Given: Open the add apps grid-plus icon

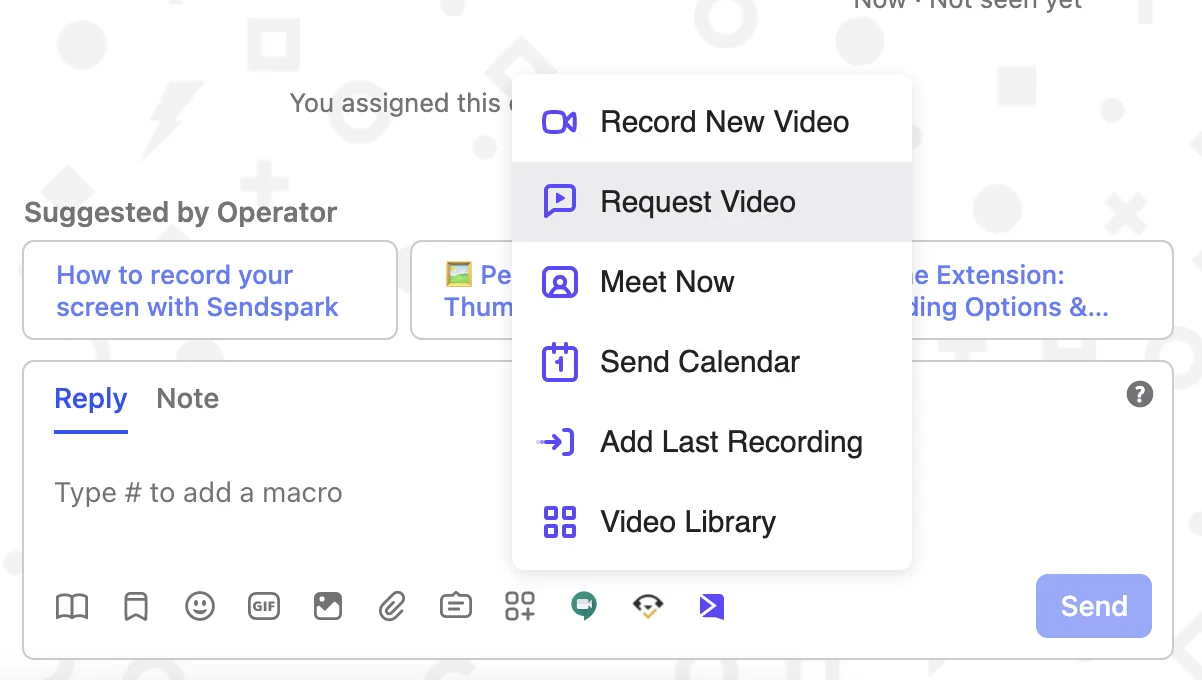Looking at the screenshot, I should click(520, 606).
